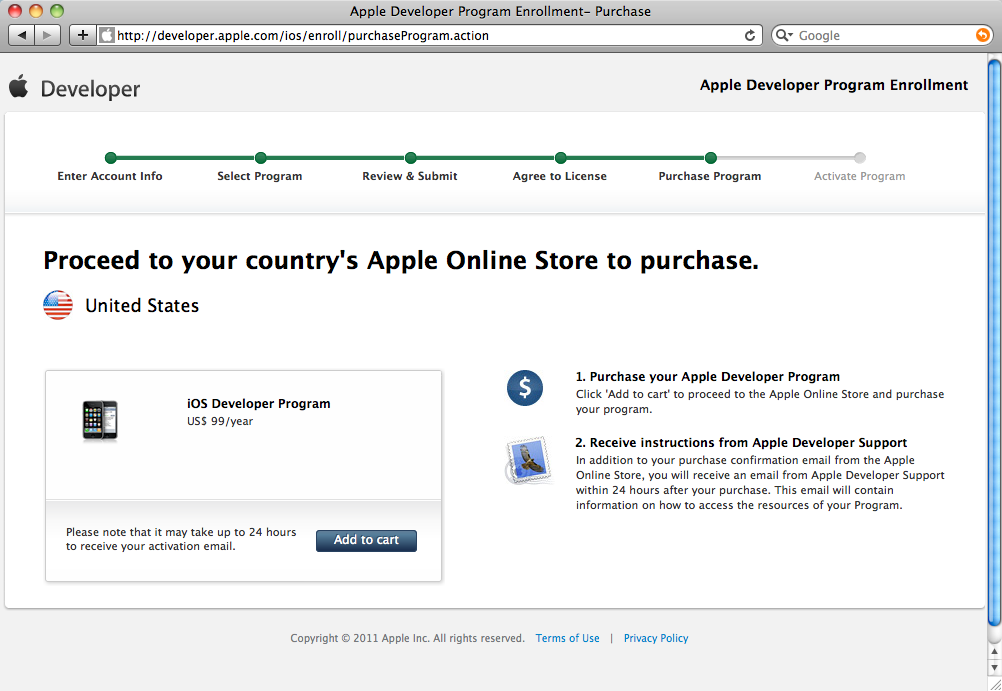Click the green zoom window button
Image resolution: width=1002 pixels, height=691 pixels.
[57, 11]
